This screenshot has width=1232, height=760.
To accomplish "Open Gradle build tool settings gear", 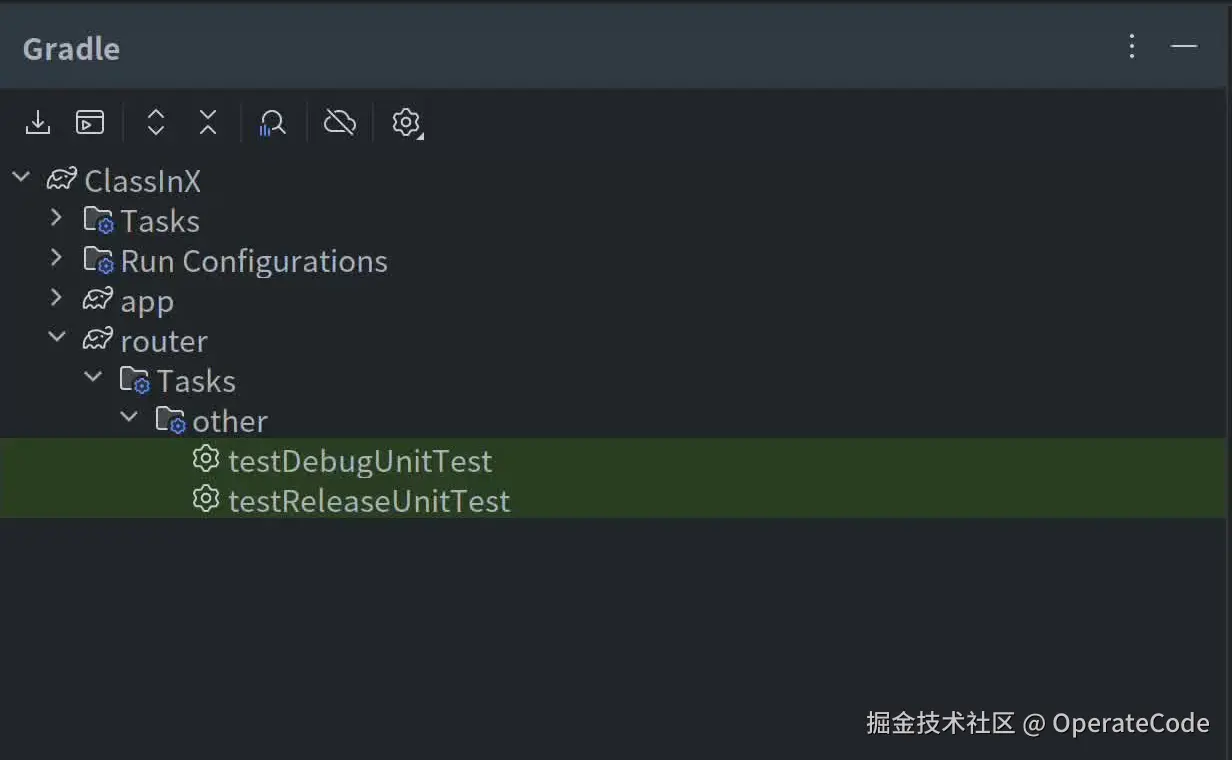I will point(406,122).
